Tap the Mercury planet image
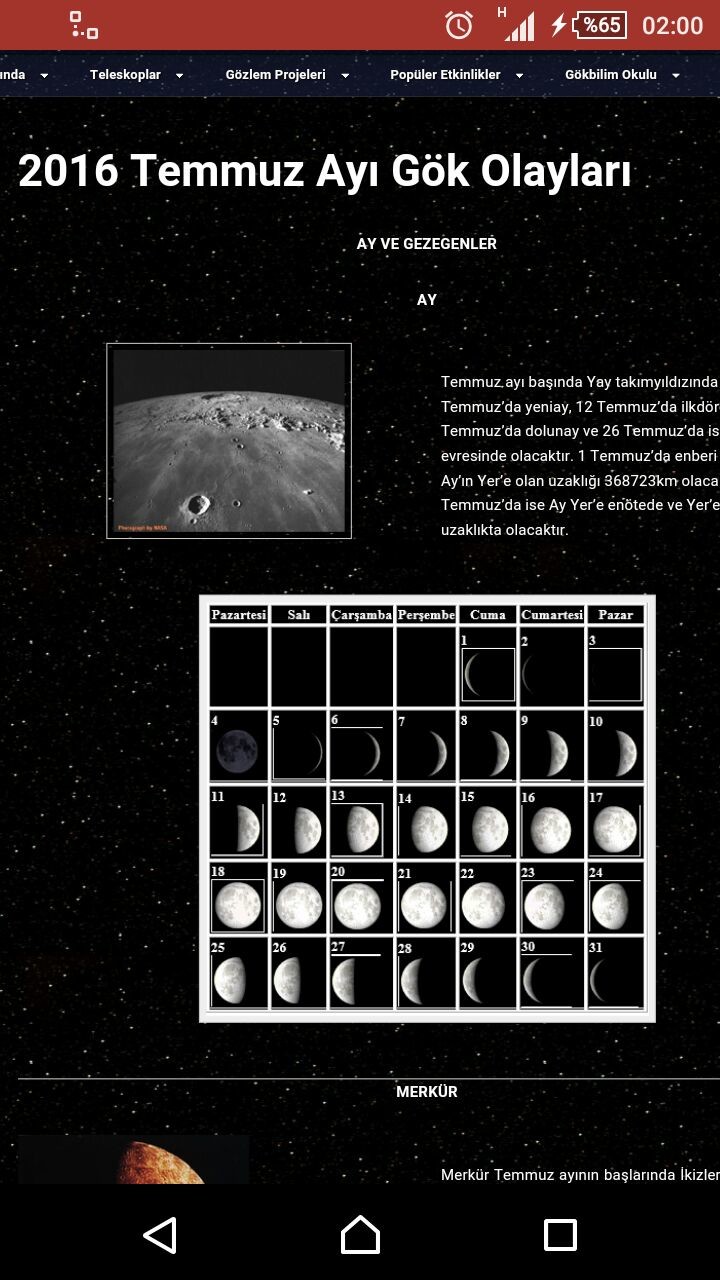 click(x=134, y=1160)
